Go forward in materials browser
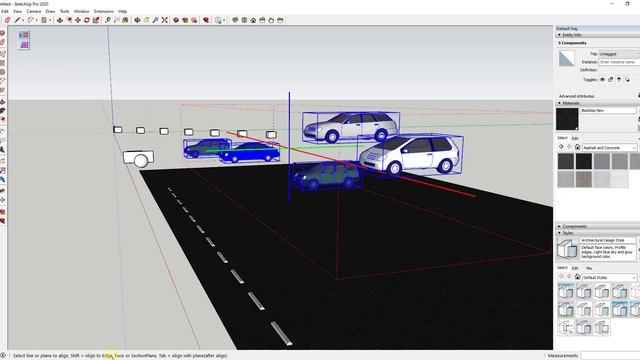Image resolution: width=640 pixels, height=360 pixels. click(569, 147)
